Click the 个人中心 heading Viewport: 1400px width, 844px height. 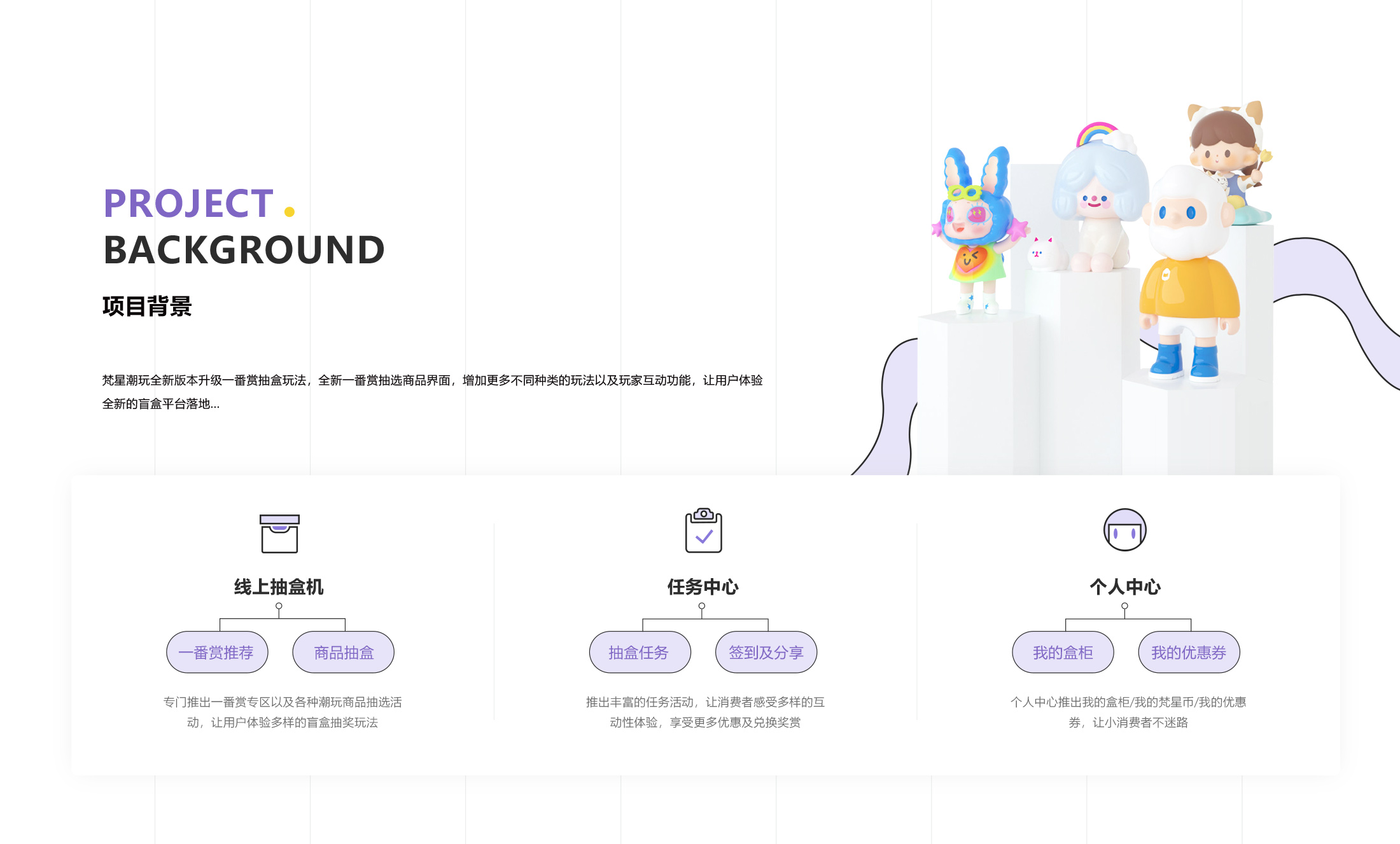tap(1125, 586)
